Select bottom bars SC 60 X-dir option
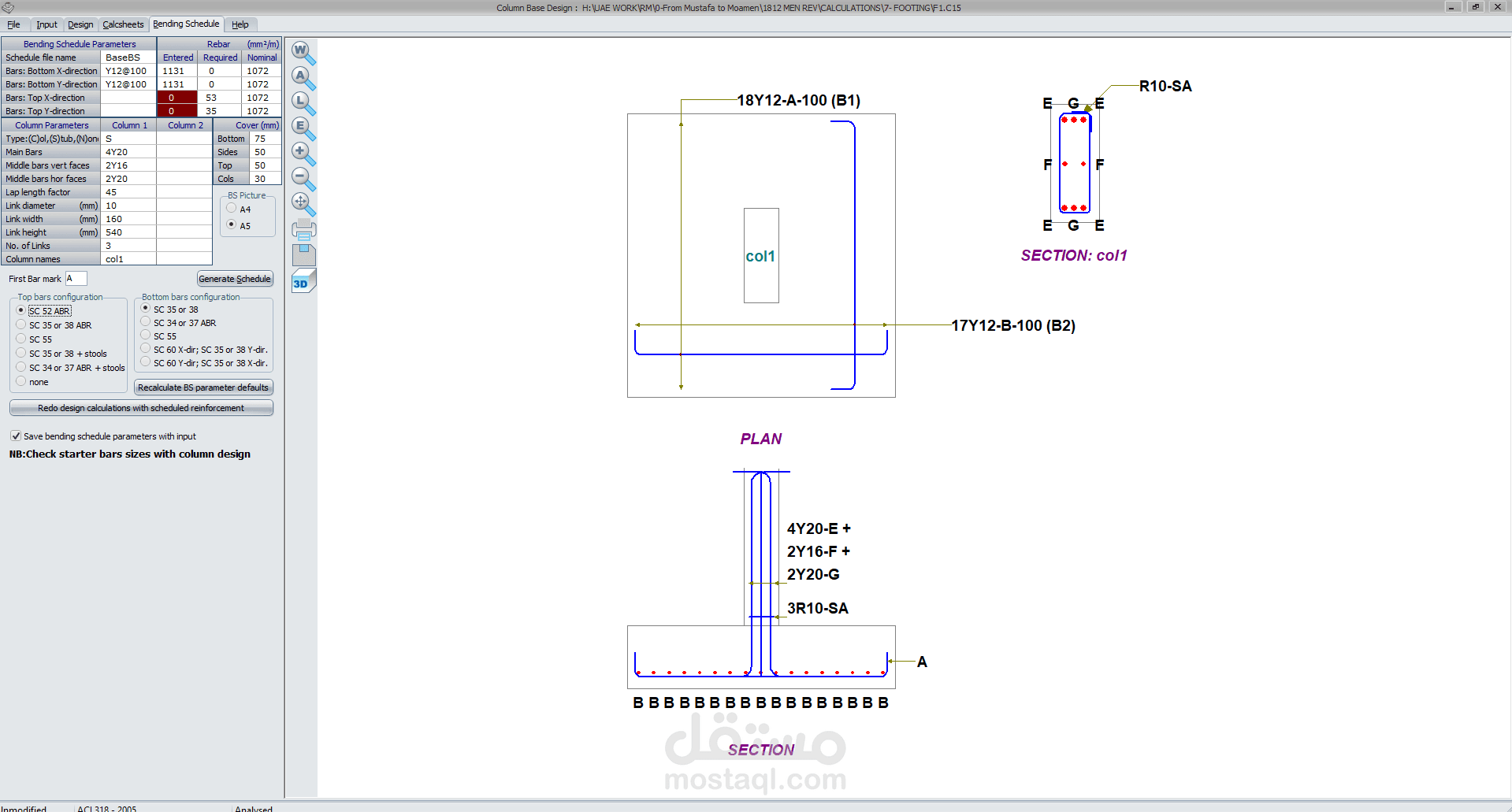The height and width of the screenshot is (812, 1512). point(146,349)
